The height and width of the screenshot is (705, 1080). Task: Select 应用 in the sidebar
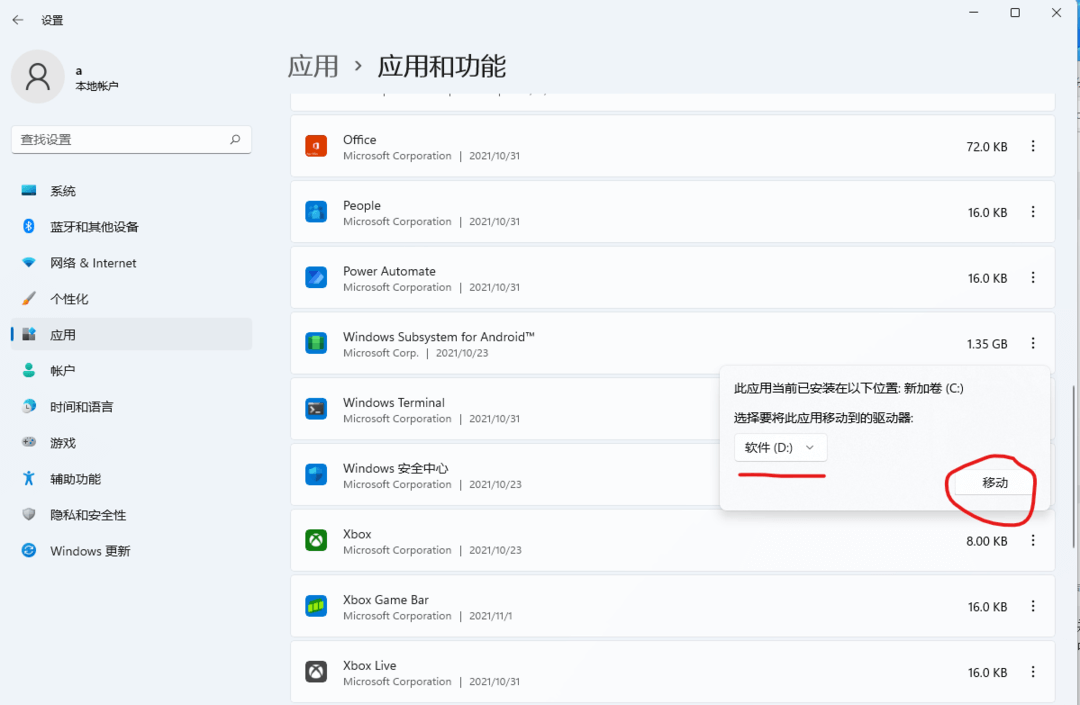pyautogui.click(x=132, y=335)
